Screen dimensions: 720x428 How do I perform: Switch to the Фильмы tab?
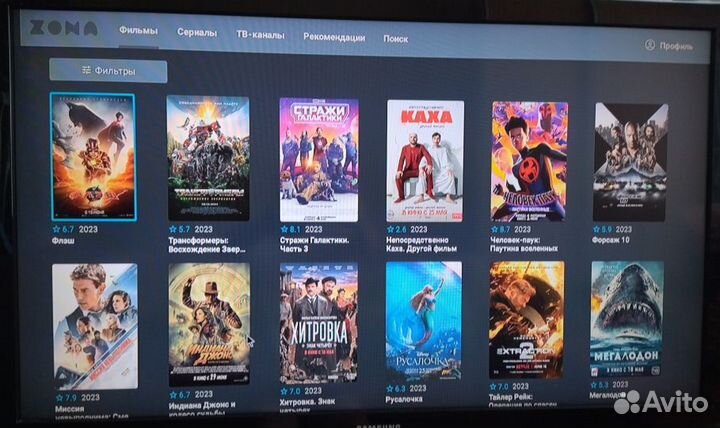pos(138,30)
